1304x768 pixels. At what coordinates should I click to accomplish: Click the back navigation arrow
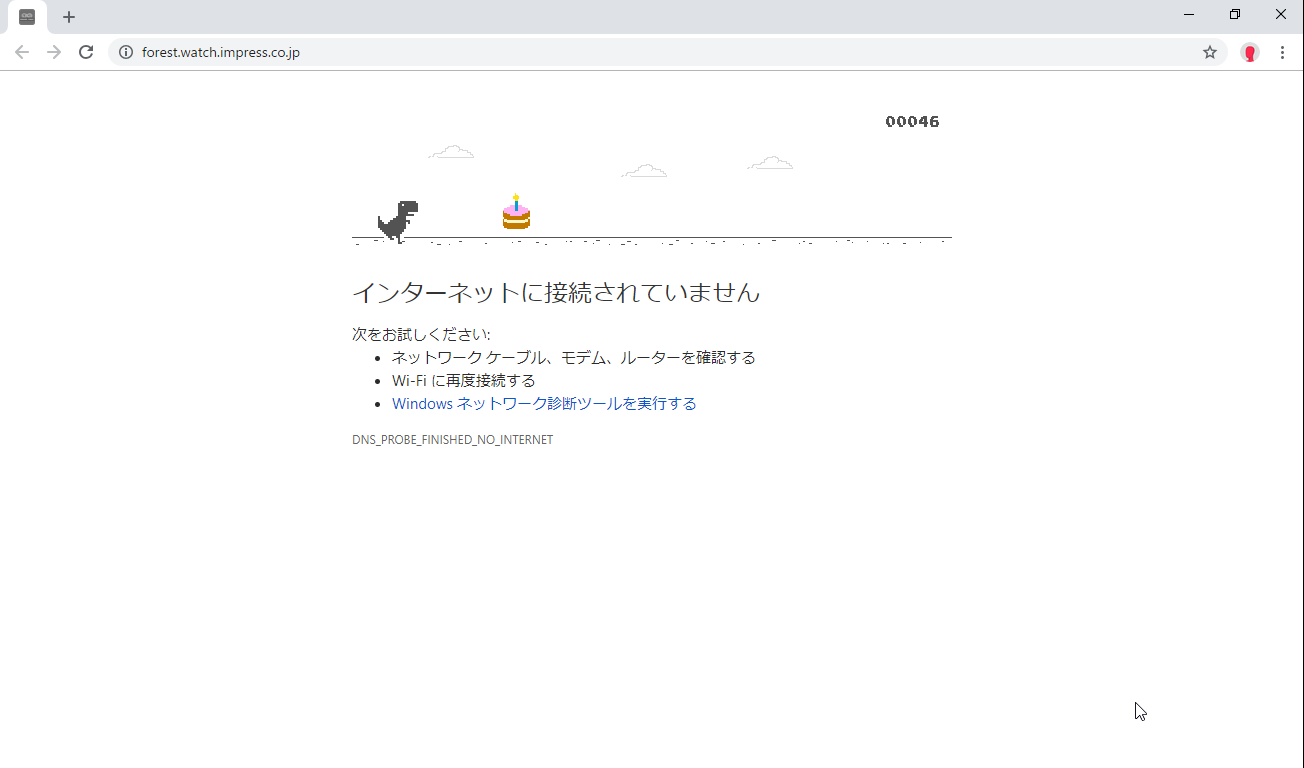coord(22,52)
